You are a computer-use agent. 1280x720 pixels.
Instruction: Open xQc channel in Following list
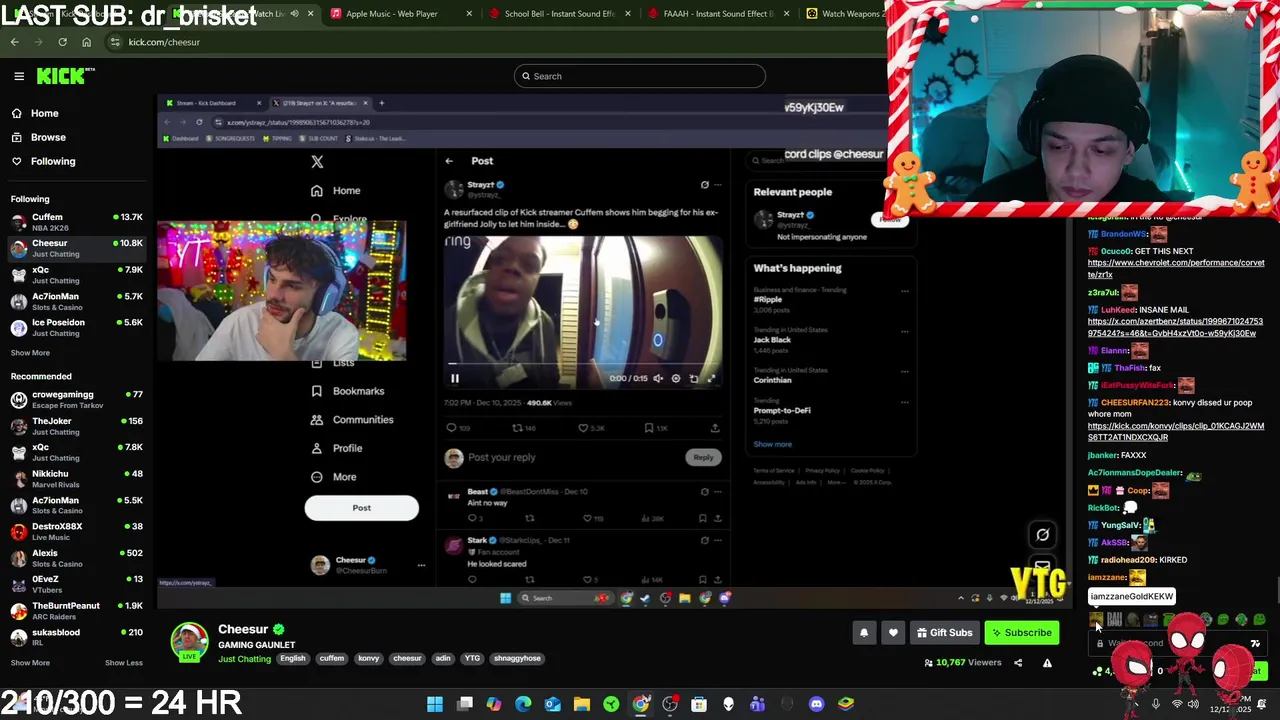pyautogui.click(x=76, y=275)
